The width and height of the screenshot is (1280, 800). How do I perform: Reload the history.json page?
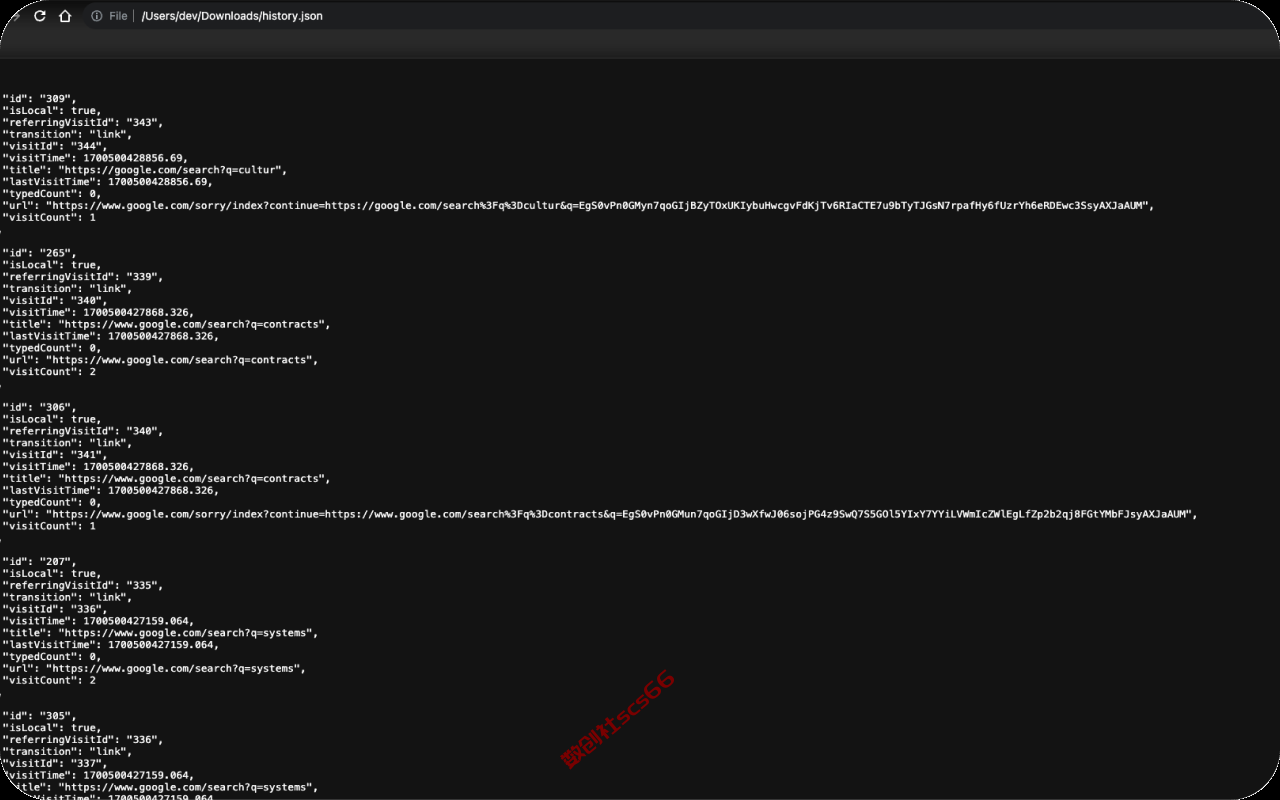point(40,16)
